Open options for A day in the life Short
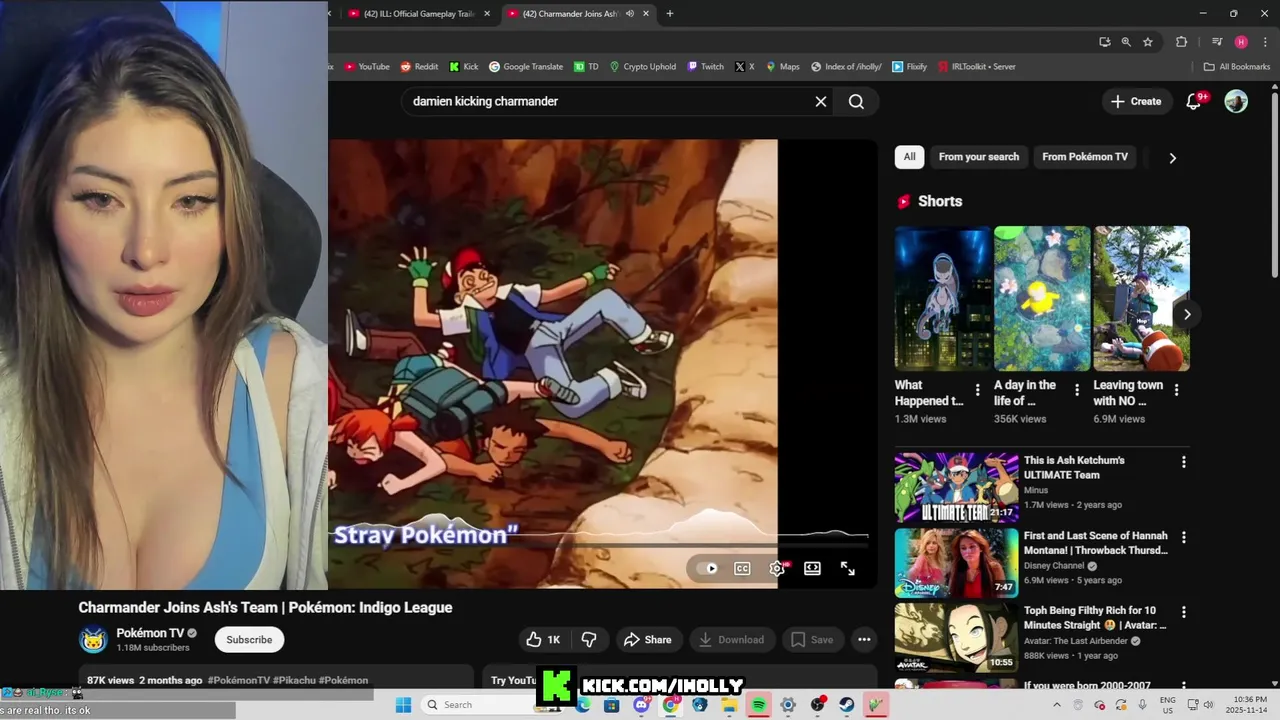1280x720 pixels. click(x=1077, y=390)
